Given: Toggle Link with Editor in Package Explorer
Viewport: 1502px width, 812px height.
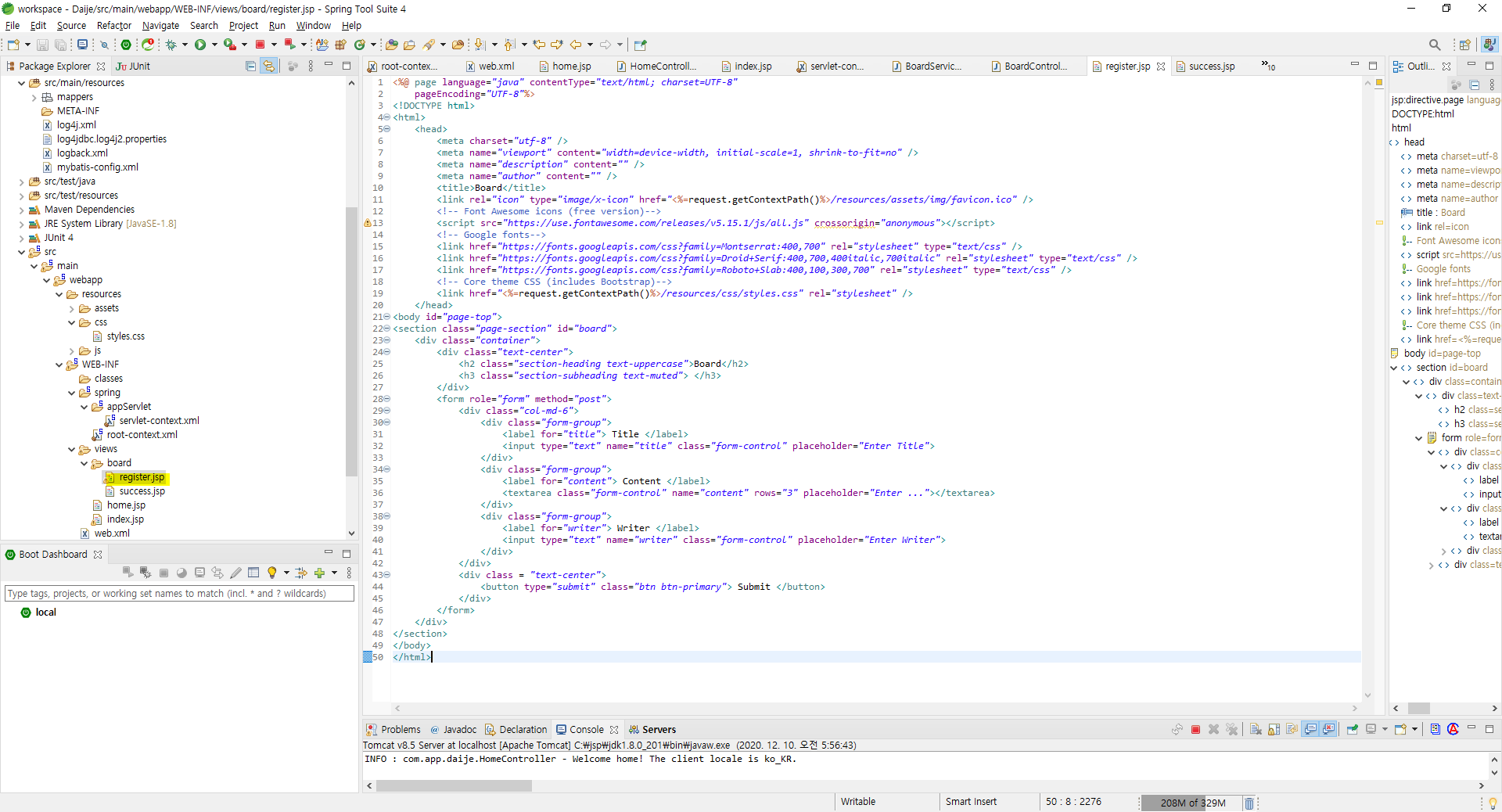Looking at the screenshot, I should pyautogui.click(x=269, y=66).
